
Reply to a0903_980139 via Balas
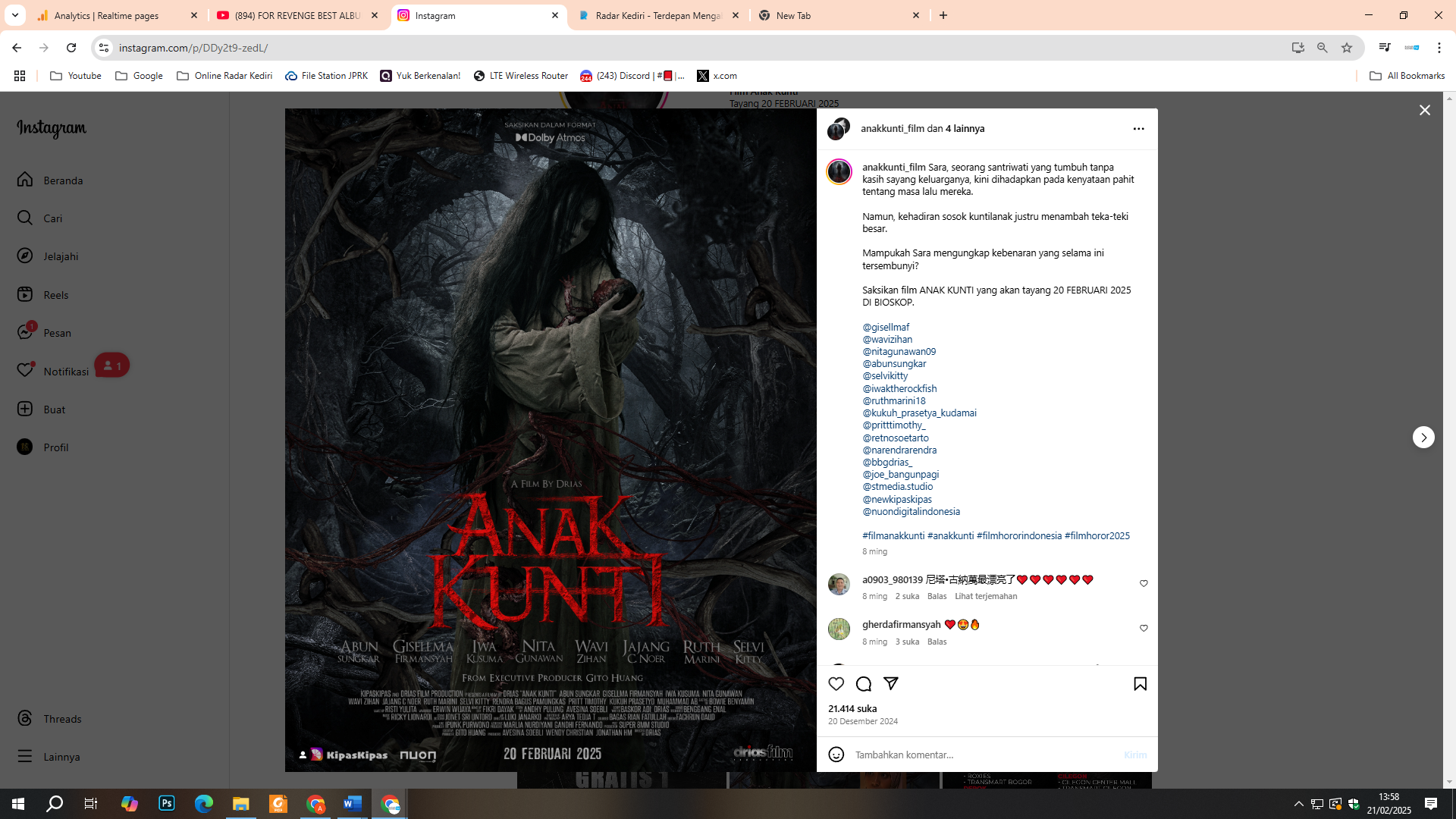coord(937,596)
